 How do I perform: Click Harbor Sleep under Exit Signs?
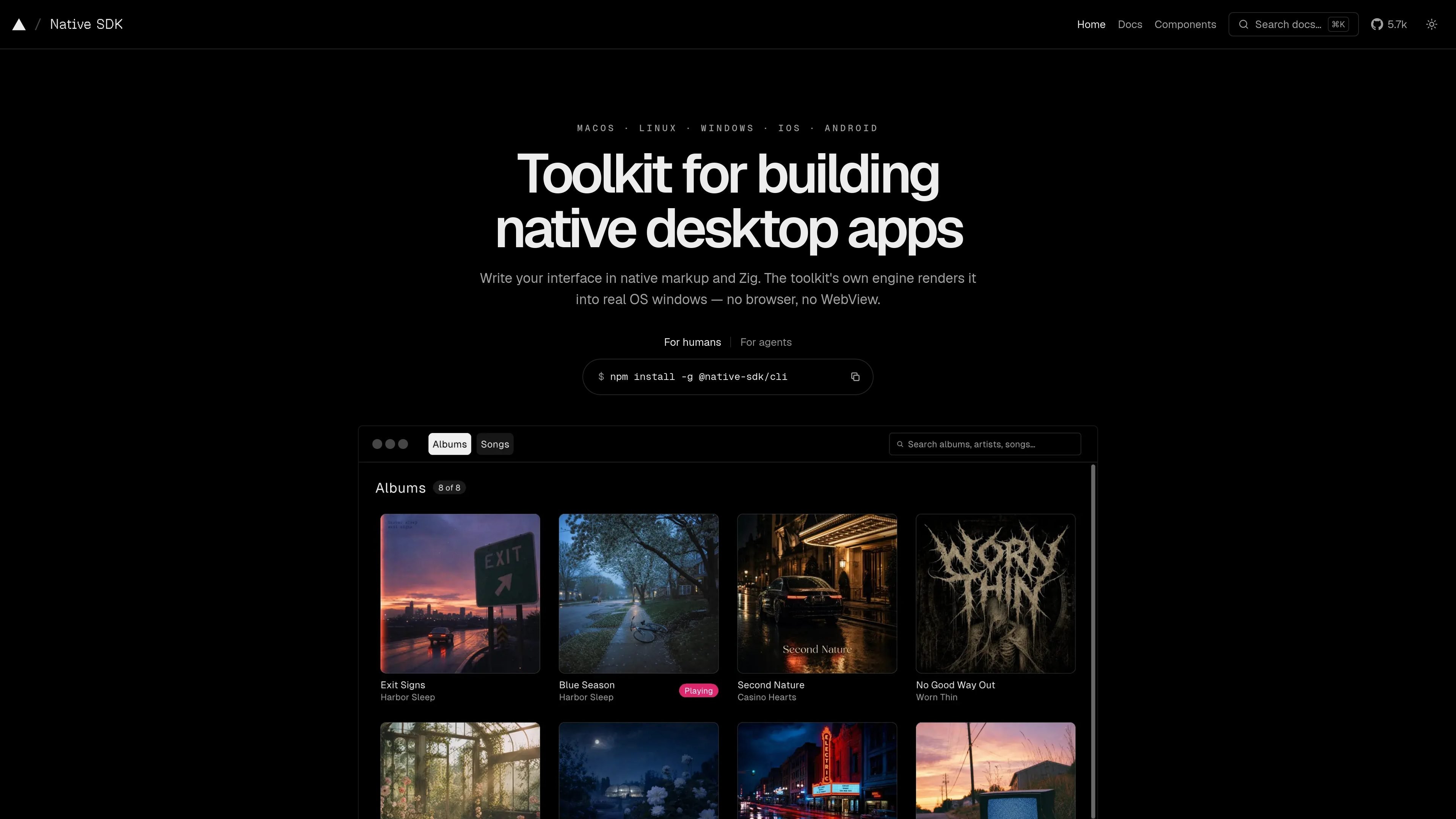click(x=408, y=698)
